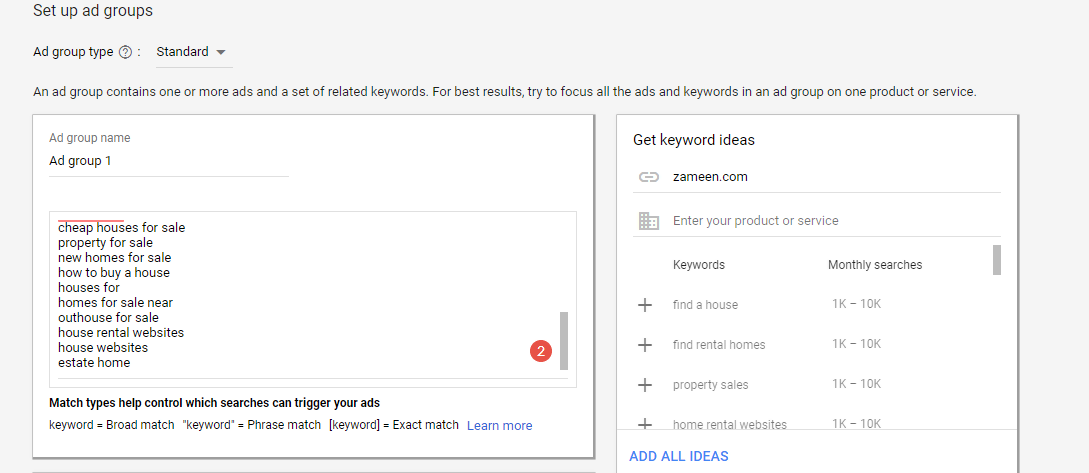Focus the 'Enter your product or service' field

[830, 221]
